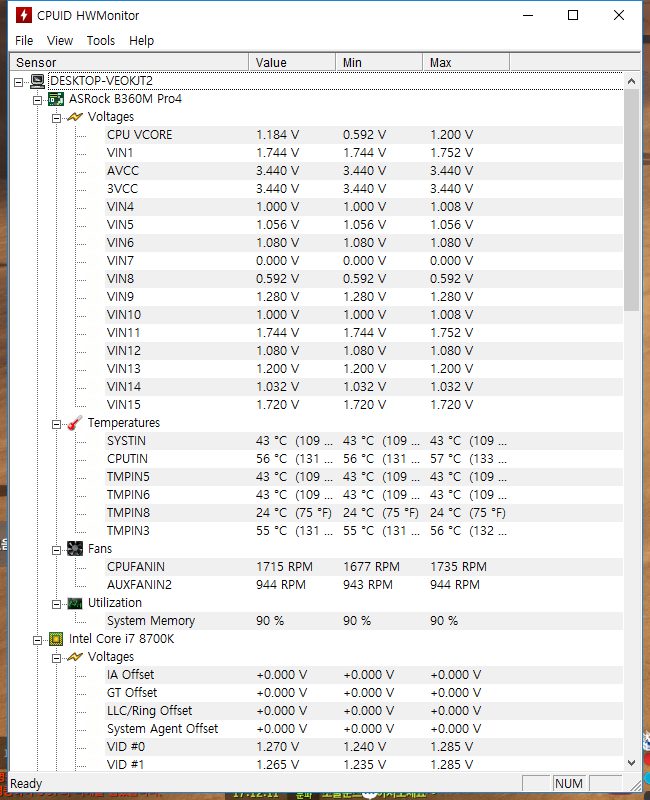Select the System Memory utilization row
This screenshot has height=800, width=650.
(151, 621)
